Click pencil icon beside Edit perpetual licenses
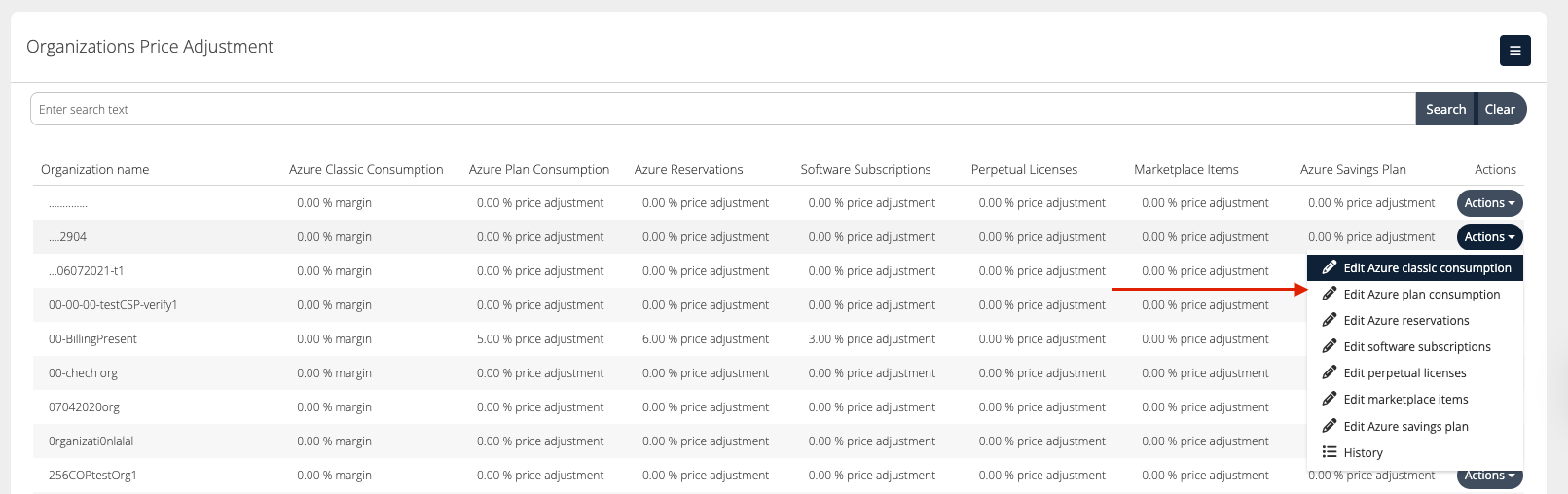This screenshot has height=494, width=1568. [1329, 372]
